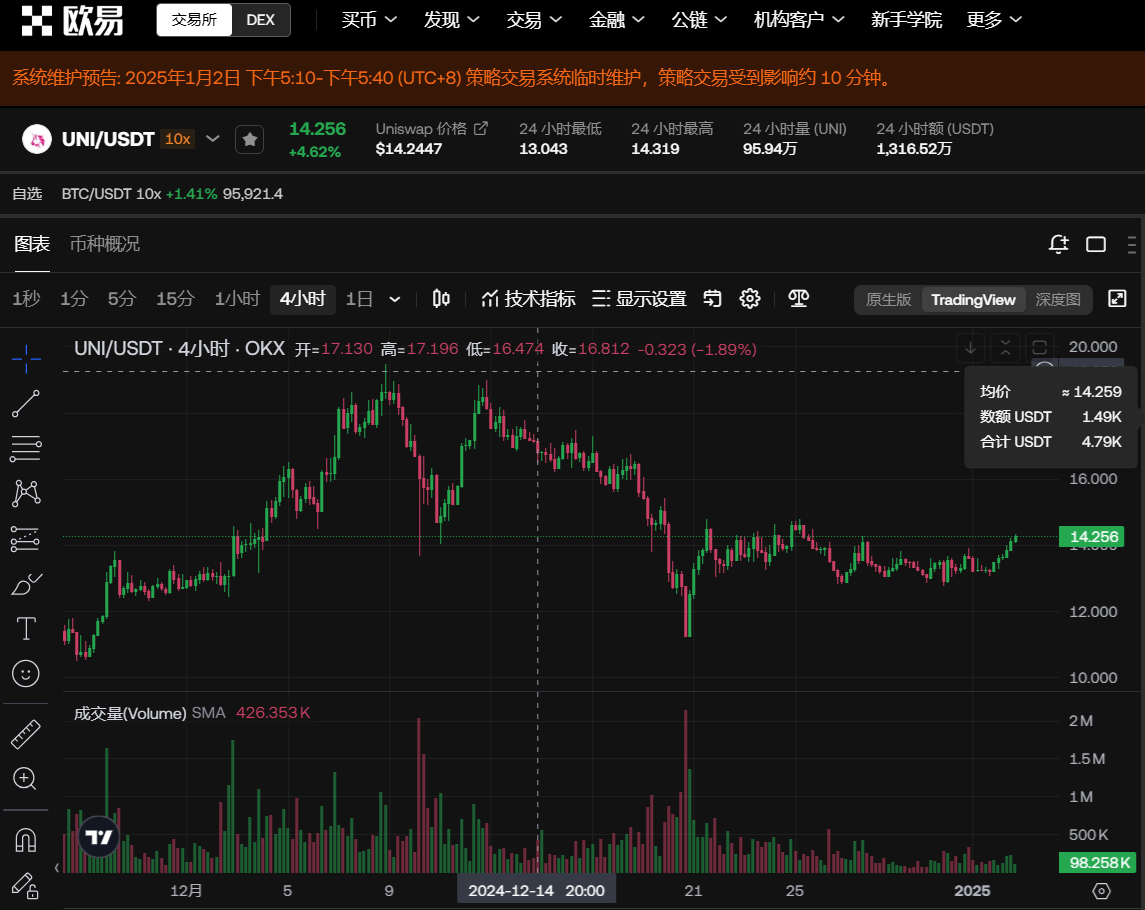The height and width of the screenshot is (910, 1145).
Task: Select the text annotation tool
Action: [26, 629]
